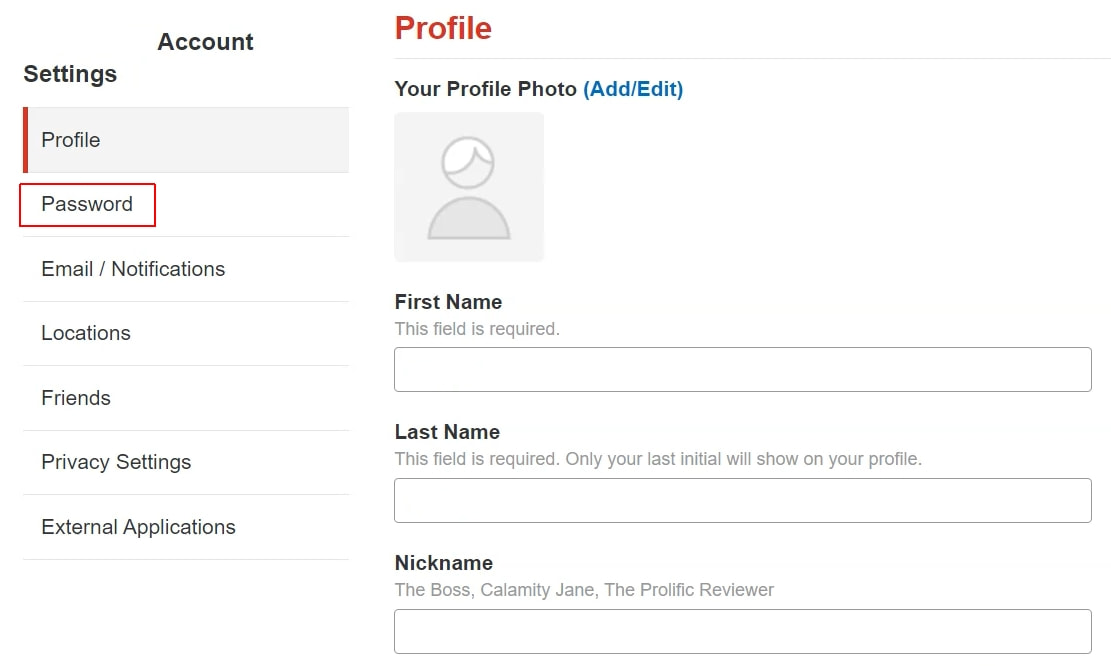This screenshot has height=666, width=1111.
Task: Select the Nickname input box
Action: 742,631
